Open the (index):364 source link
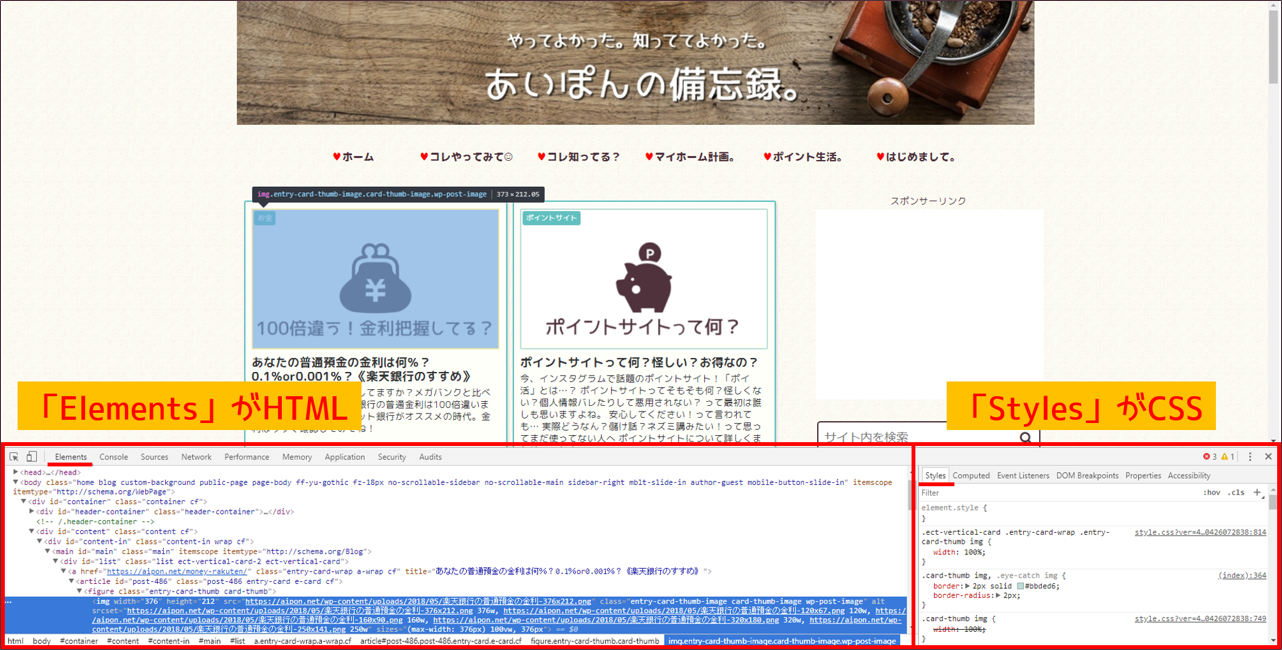The width and height of the screenshot is (1282, 650). pyautogui.click(x=1243, y=576)
